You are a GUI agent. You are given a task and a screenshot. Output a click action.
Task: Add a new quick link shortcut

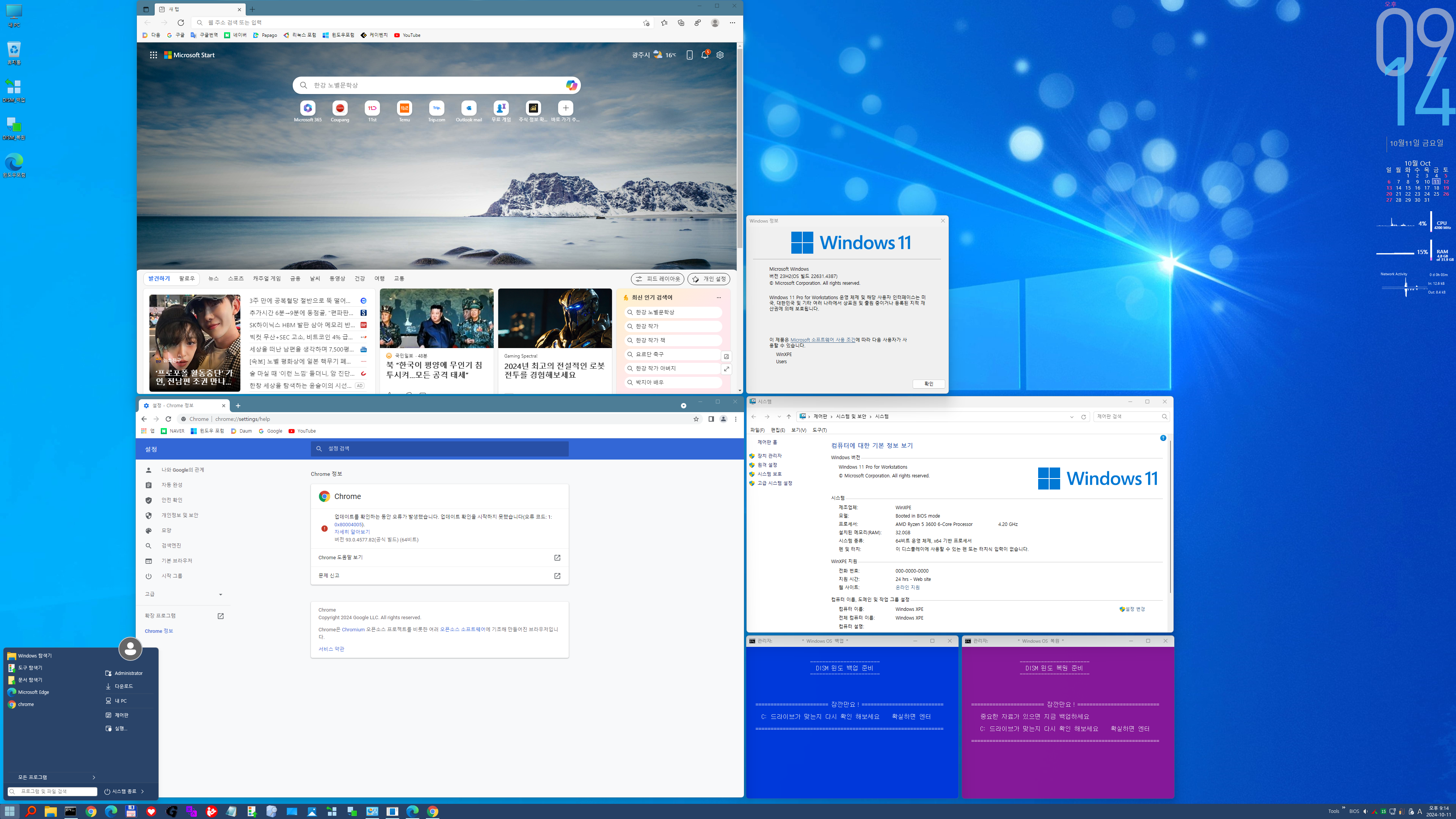point(565,111)
